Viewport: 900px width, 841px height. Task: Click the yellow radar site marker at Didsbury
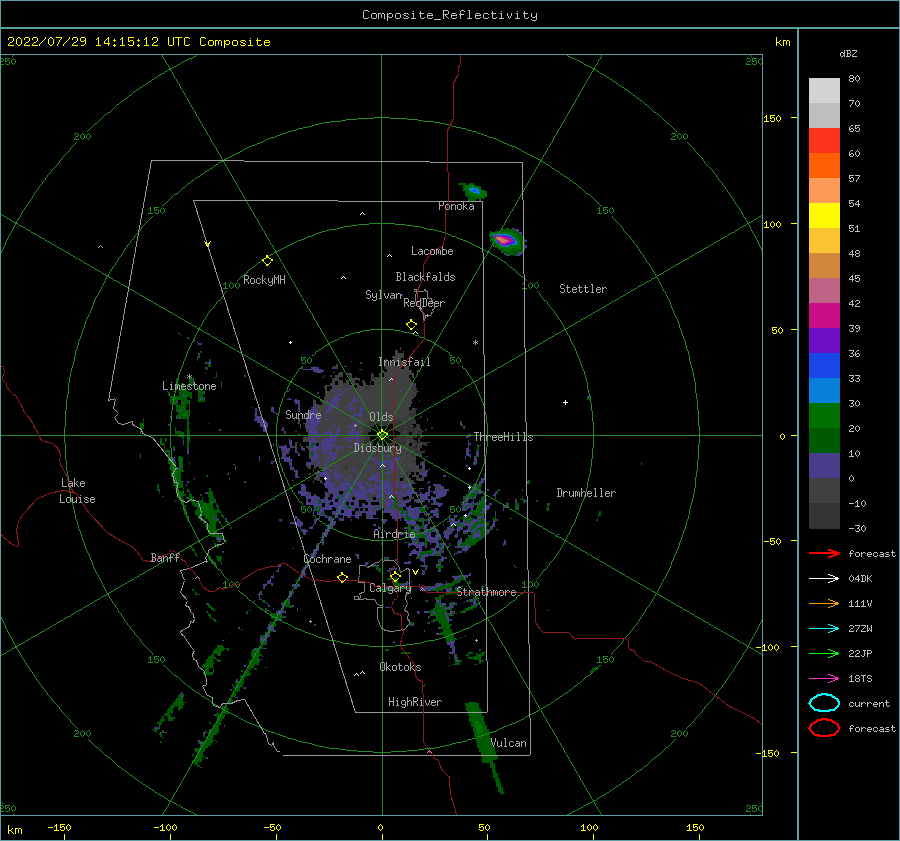(382, 435)
